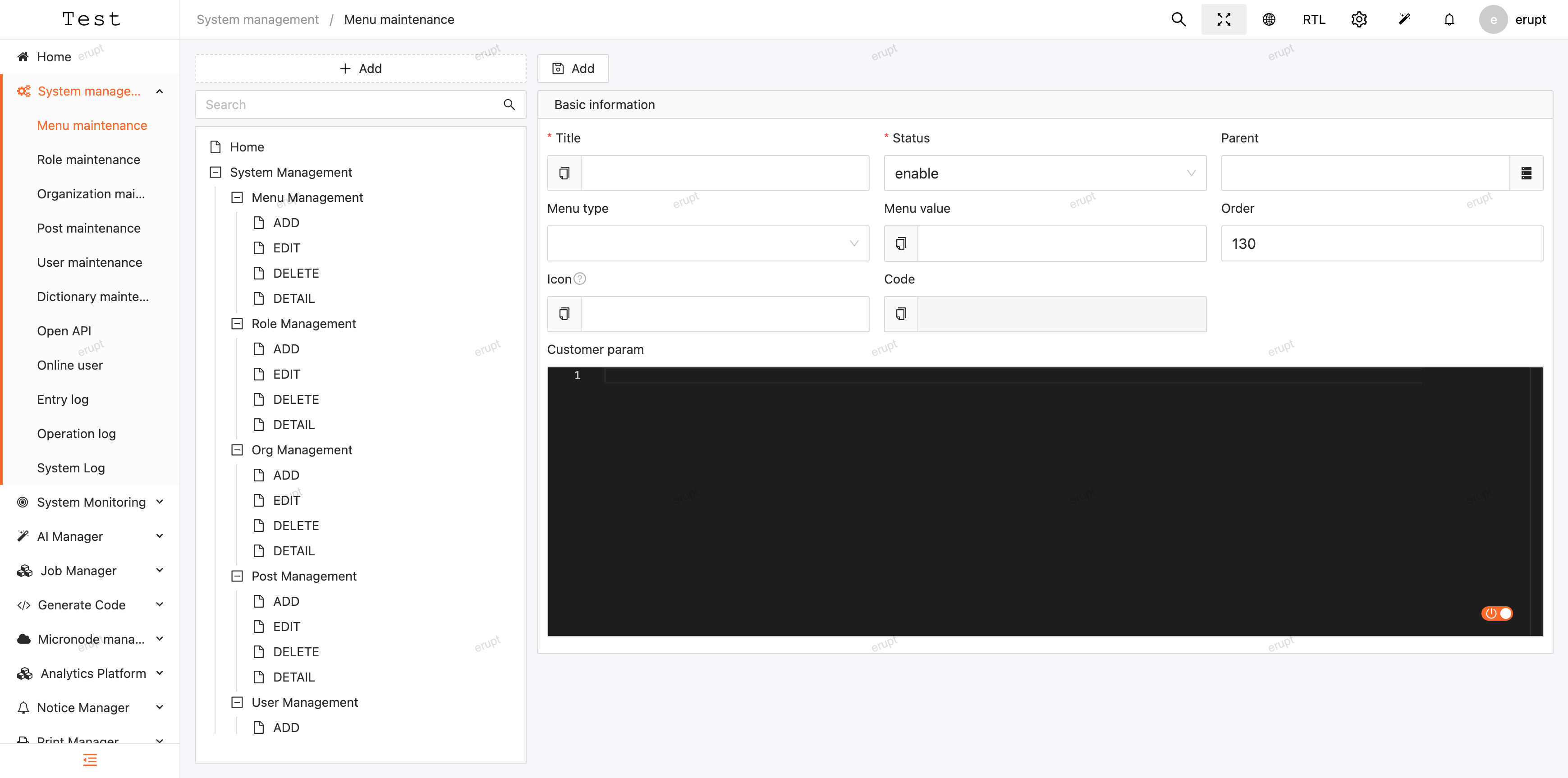Collapse the Org Management tree node

(238, 450)
